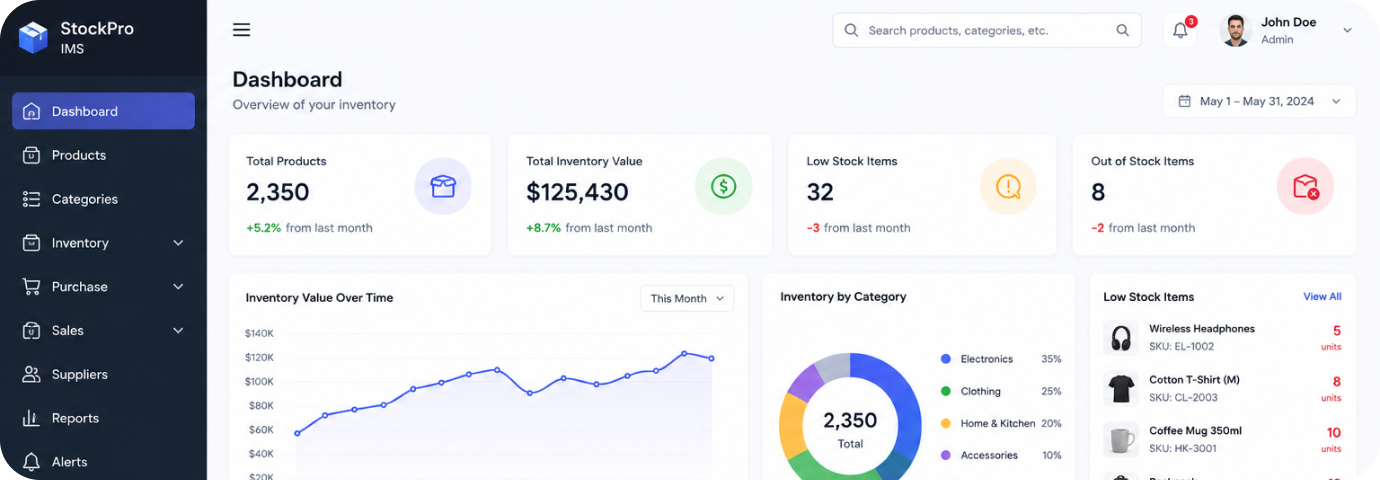
Task: Open View All low stock link
Action: [x=1322, y=297]
